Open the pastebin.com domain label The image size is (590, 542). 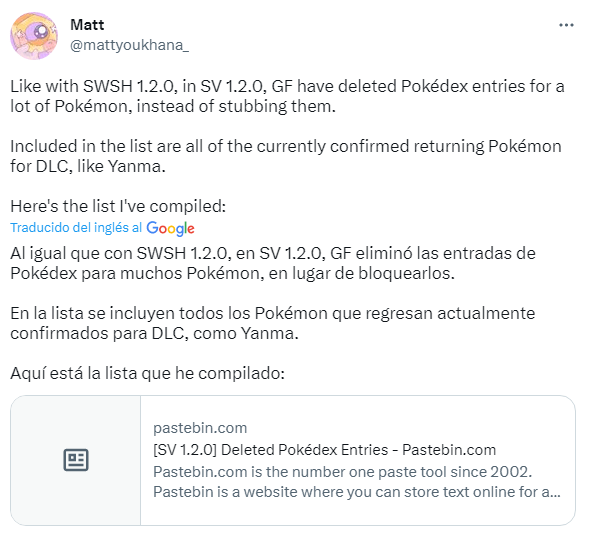click(x=200, y=428)
